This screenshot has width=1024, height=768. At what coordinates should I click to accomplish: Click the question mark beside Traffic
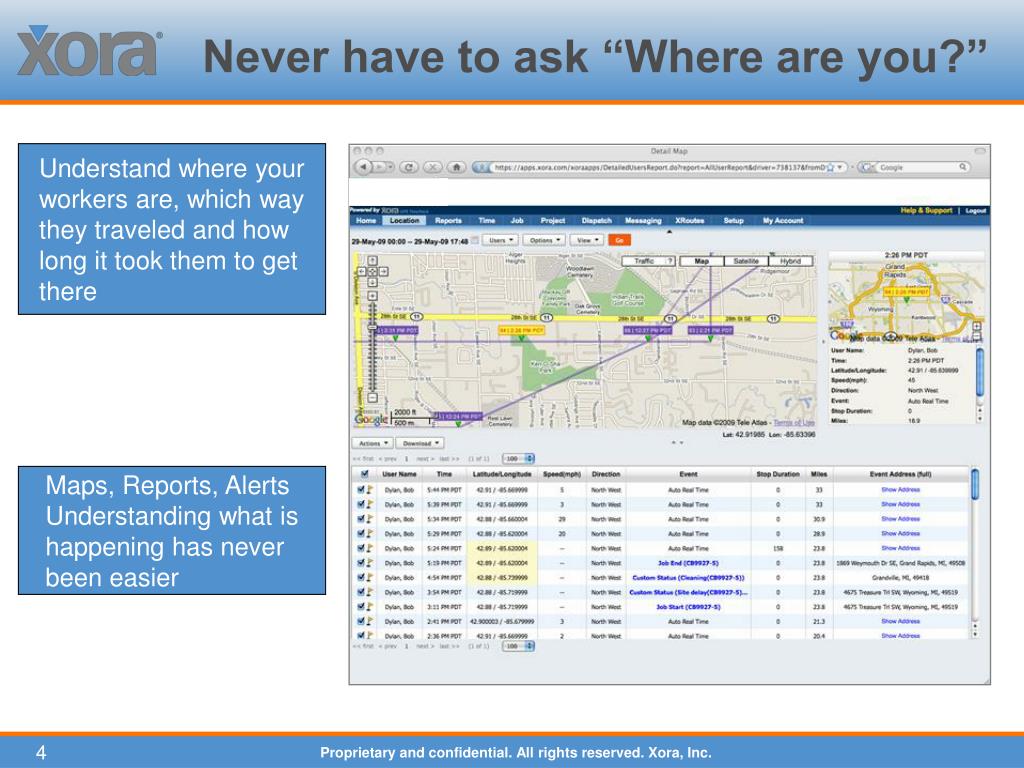pyautogui.click(x=669, y=261)
